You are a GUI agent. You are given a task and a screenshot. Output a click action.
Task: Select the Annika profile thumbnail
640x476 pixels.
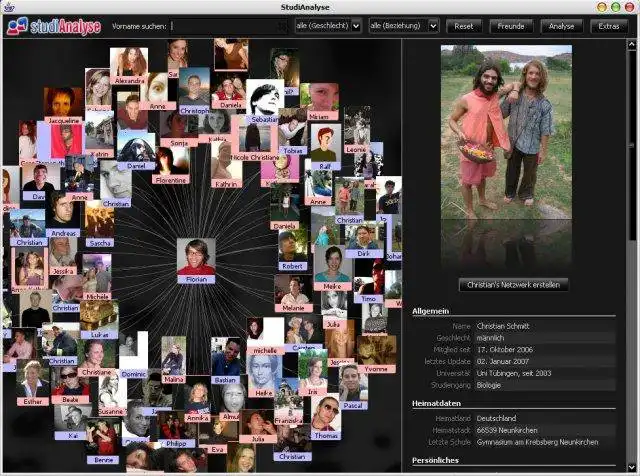[x=198, y=402]
